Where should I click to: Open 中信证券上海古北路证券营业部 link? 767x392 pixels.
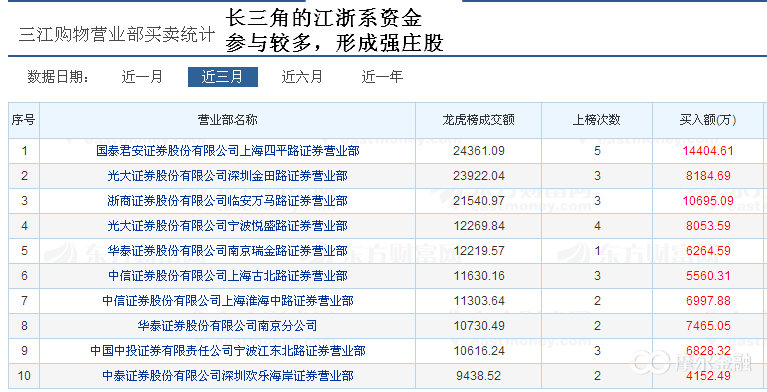pyautogui.click(x=227, y=276)
